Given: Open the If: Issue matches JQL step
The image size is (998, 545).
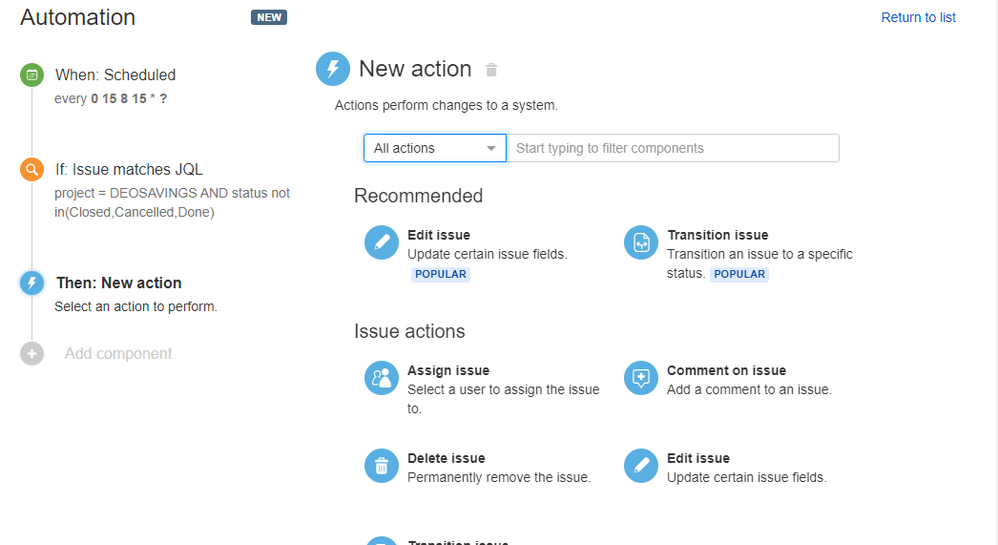Looking at the screenshot, I should (x=129, y=169).
